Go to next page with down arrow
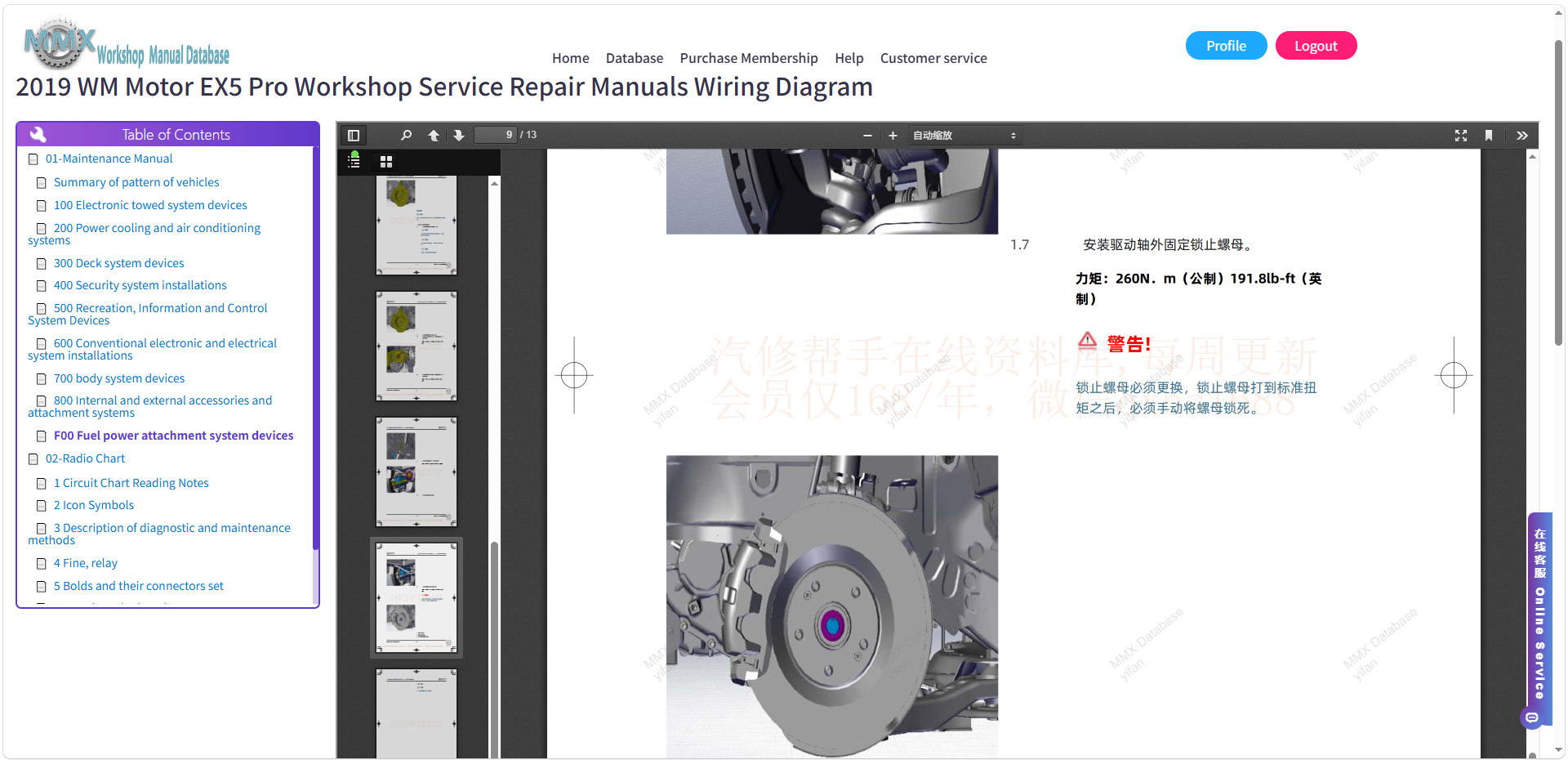The height and width of the screenshot is (760, 1568). [x=459, y=136]
